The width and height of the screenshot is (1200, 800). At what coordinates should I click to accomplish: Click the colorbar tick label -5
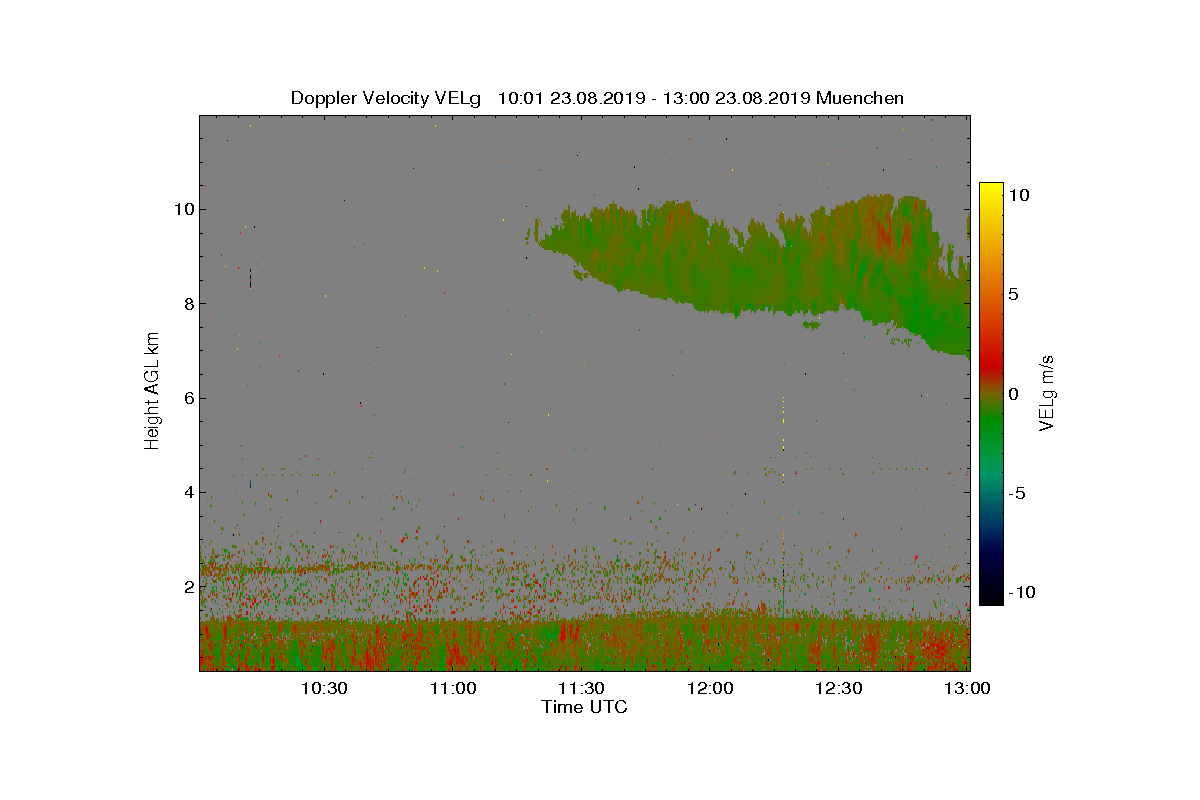(1016, 493)
